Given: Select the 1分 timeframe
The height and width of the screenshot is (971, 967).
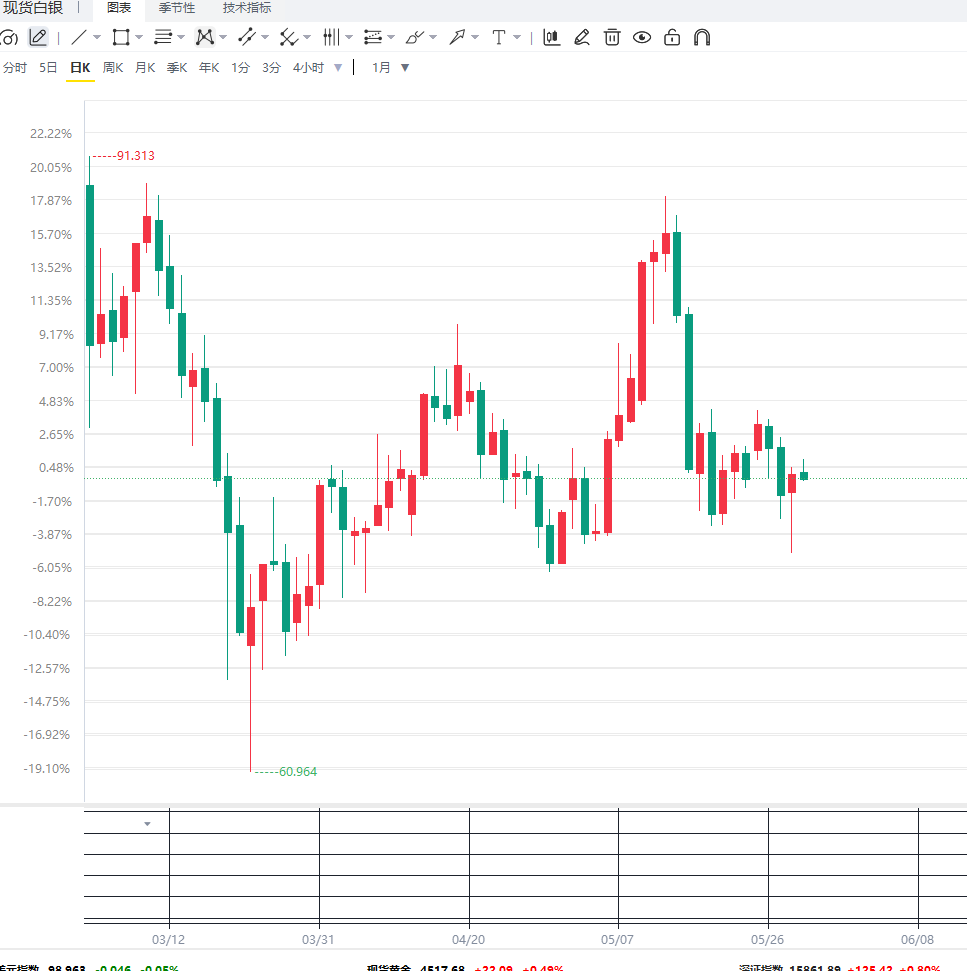Looking at the screenshot, I should coord(240,67).
